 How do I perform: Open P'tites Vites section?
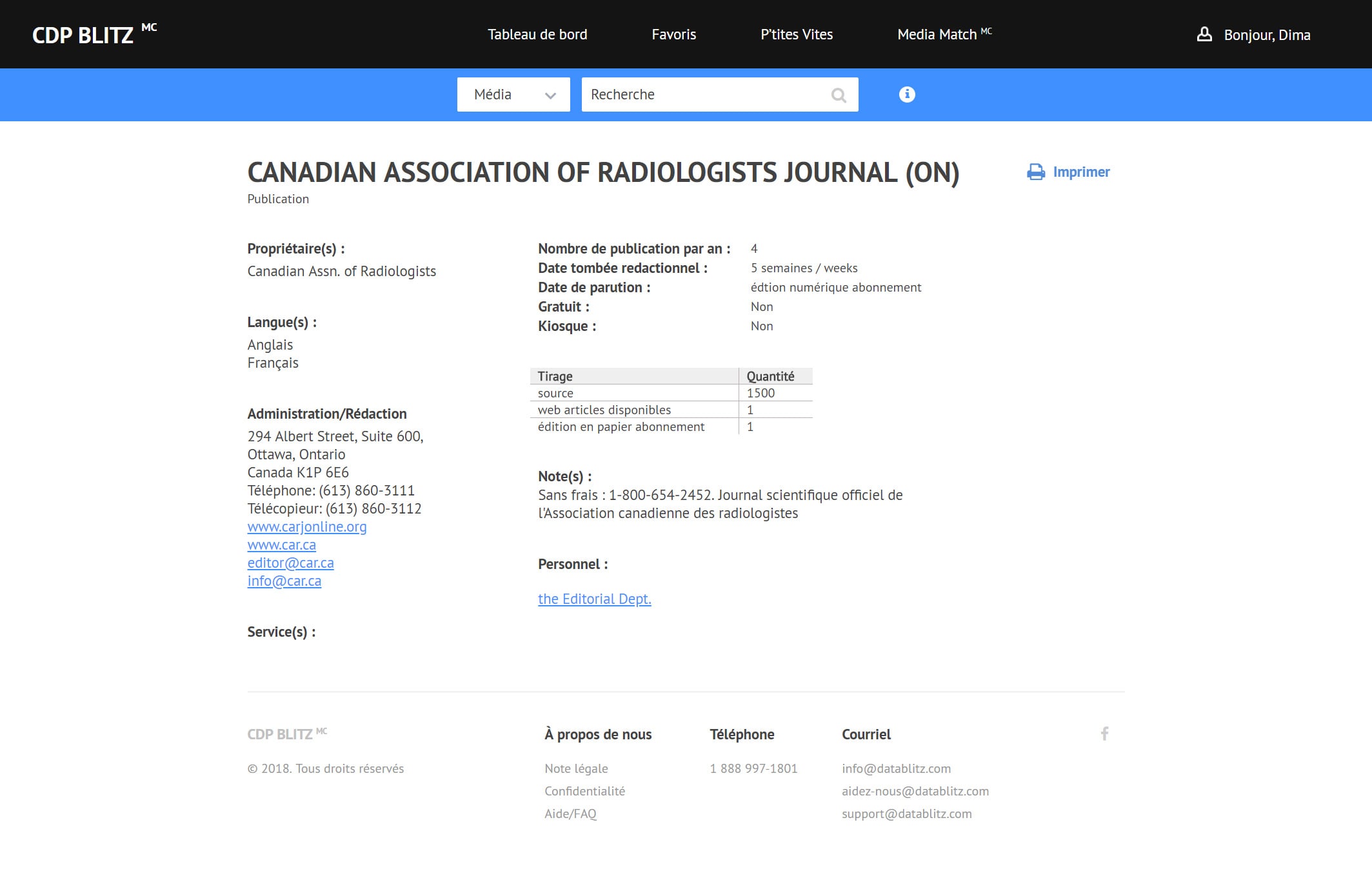797,34
